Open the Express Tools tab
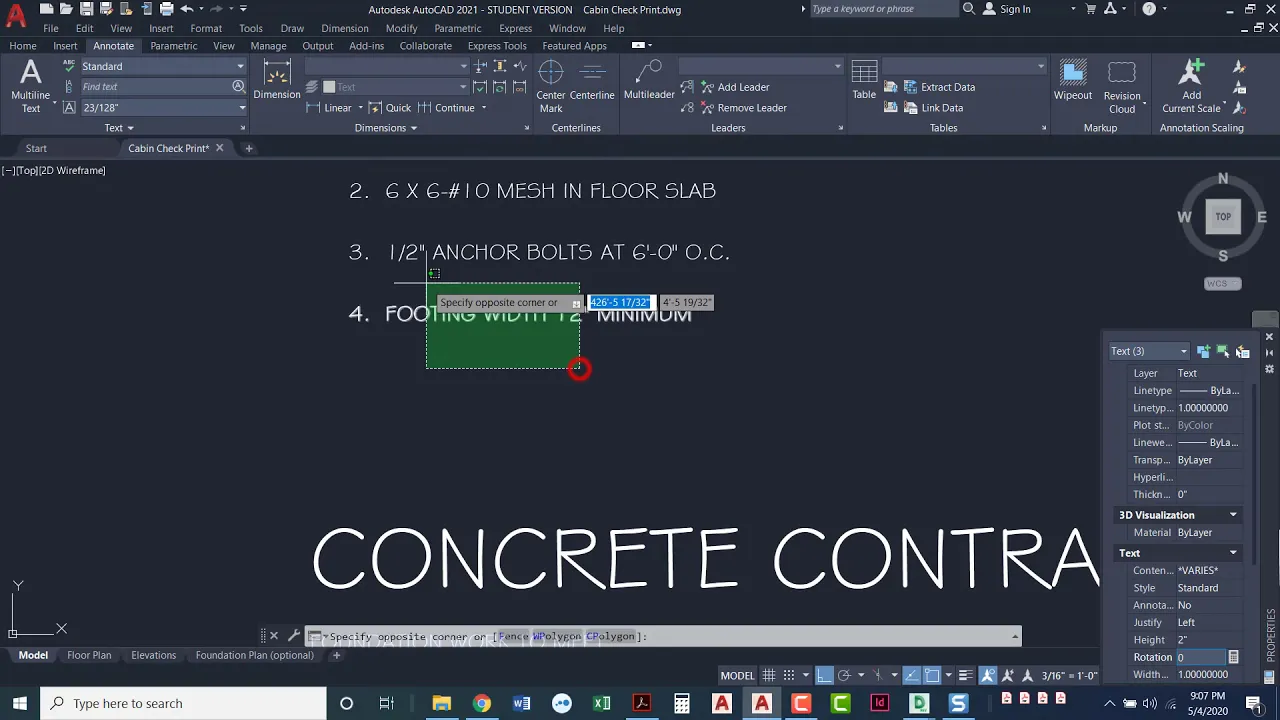 coord(497,46)
